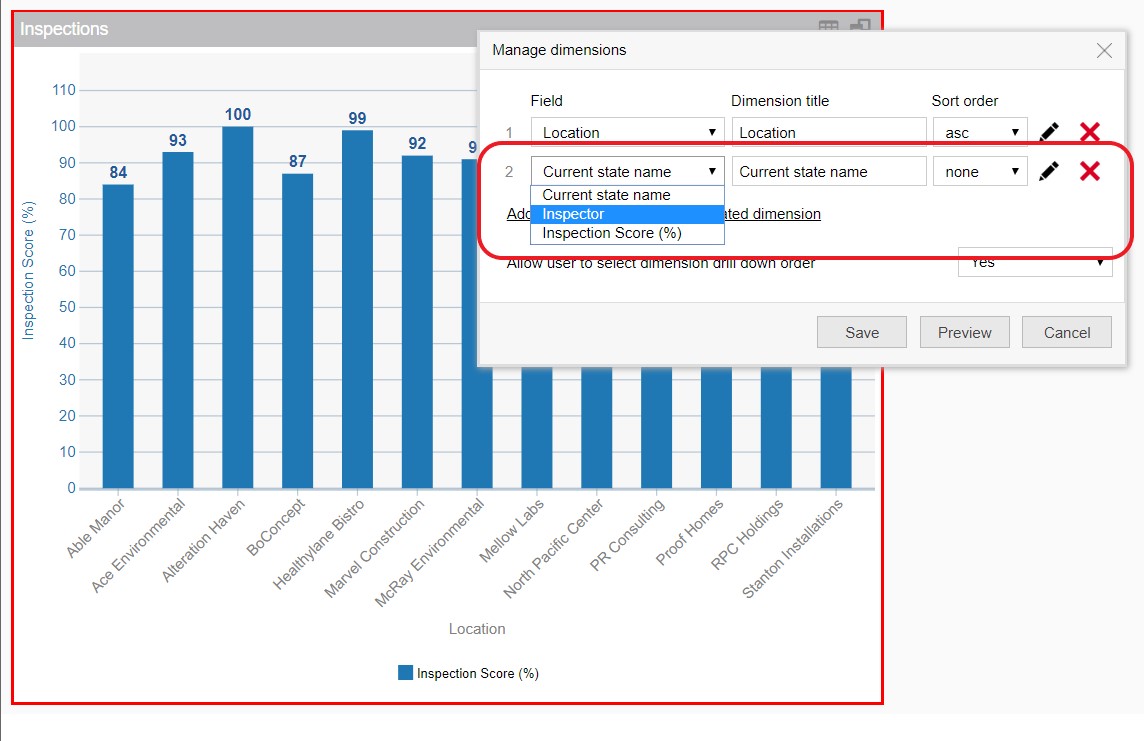Edit the Current state name dimension via pencil
The height and width of the screenshot is (741, 1144).
(1048, 172)
